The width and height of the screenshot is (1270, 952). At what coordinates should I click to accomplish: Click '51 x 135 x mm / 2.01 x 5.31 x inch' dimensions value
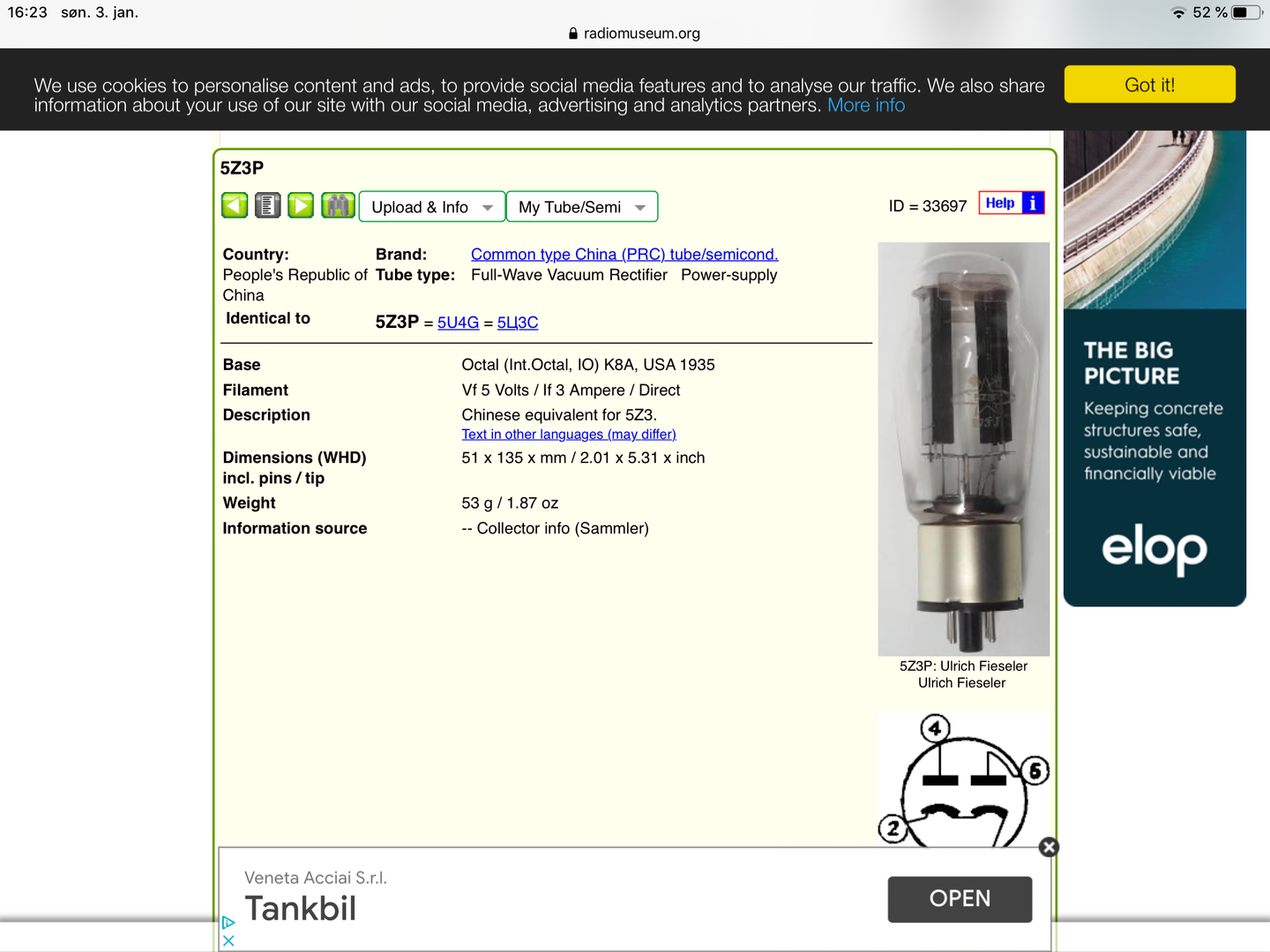pyautogui.click(x=583, y=458)
